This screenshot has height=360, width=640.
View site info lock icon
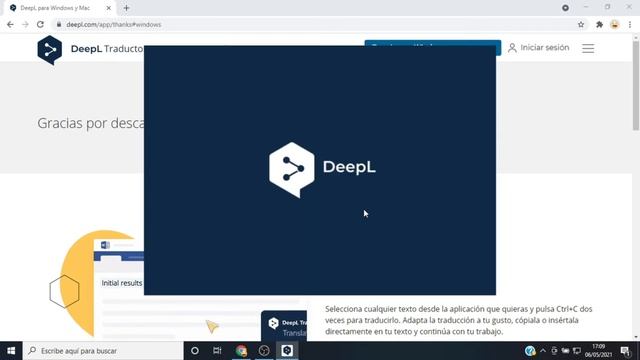coord(59,24)
